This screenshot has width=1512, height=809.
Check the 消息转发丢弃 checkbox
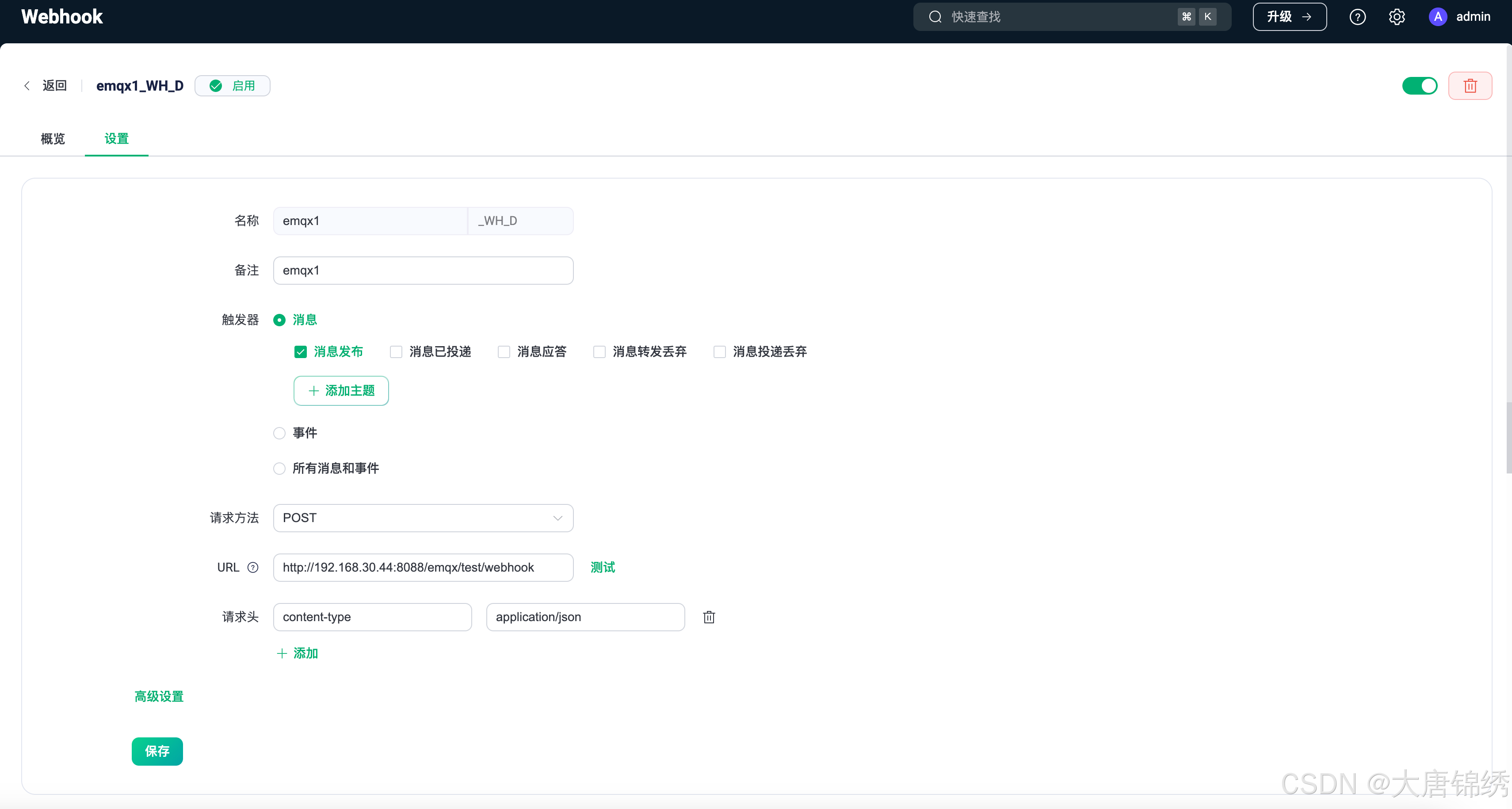[599, 351]
